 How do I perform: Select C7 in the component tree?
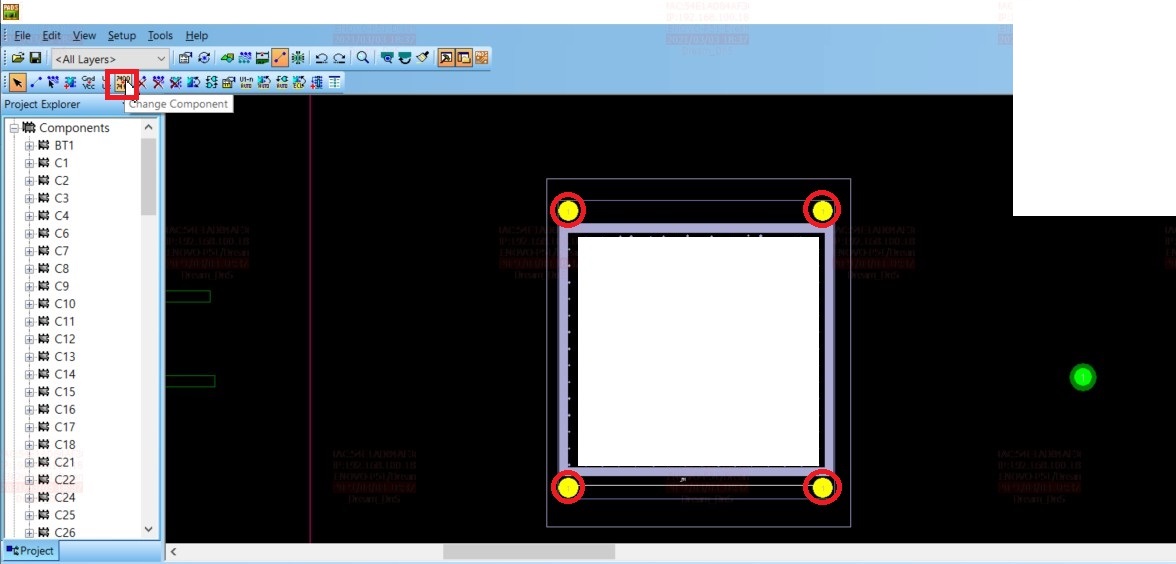(62, 251)
